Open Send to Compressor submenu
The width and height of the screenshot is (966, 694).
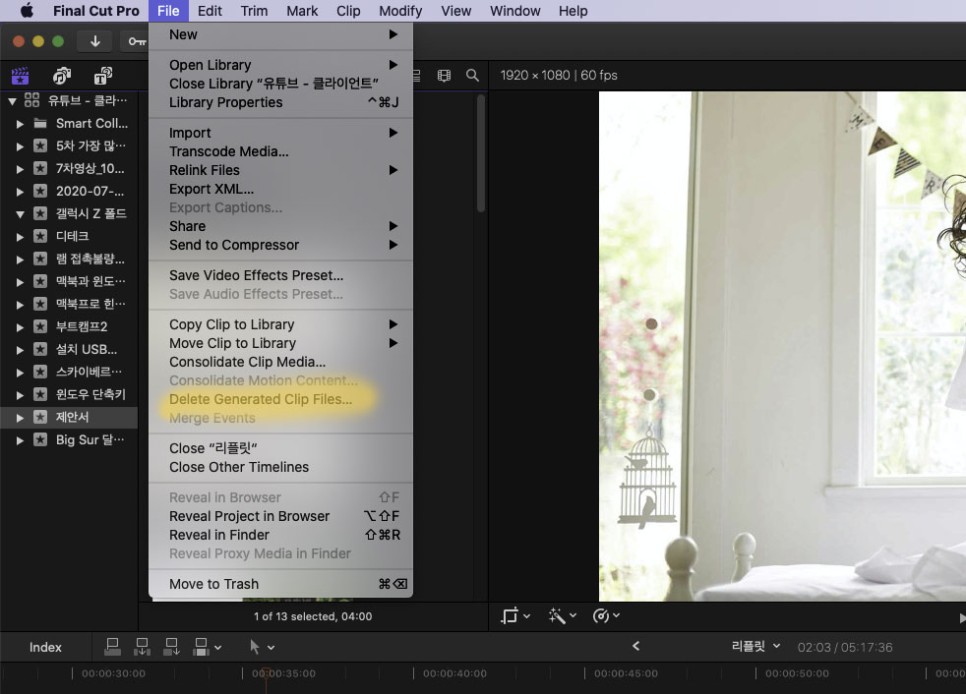[x=280, y=245]
